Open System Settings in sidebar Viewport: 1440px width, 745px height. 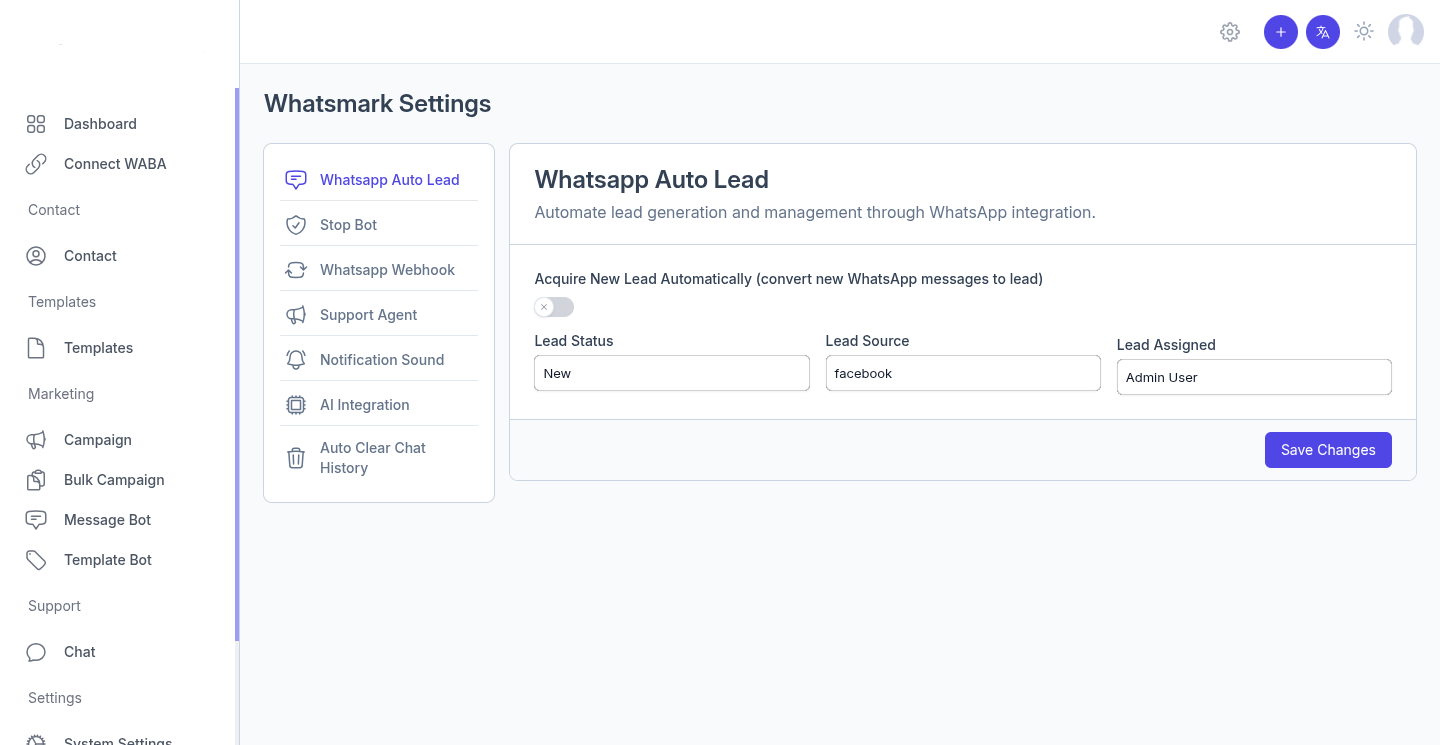click(x=118, y=740)
